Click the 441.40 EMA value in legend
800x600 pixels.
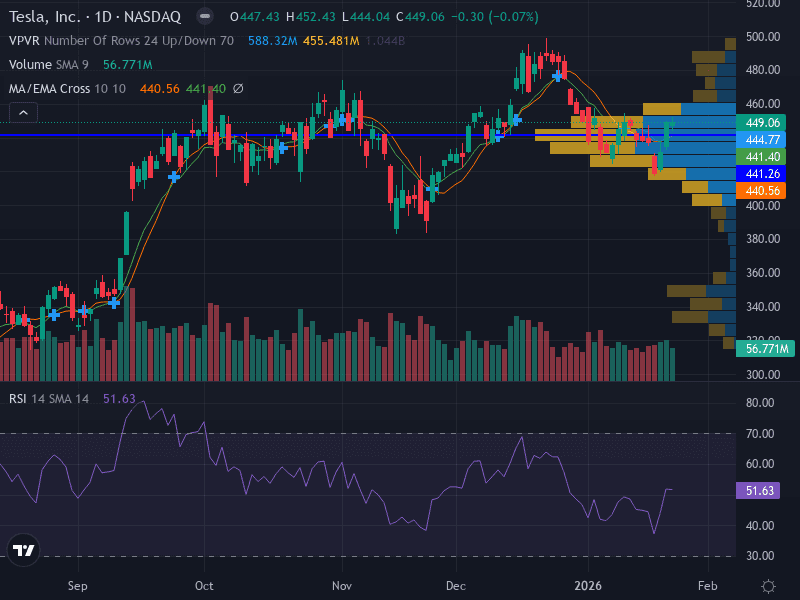[206, 89]
